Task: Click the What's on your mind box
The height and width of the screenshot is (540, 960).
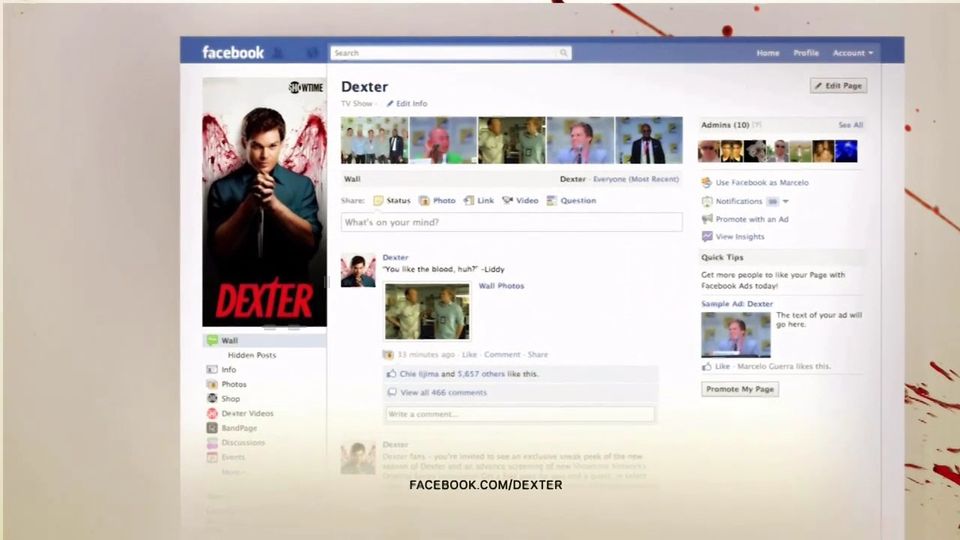Action: point(512,222)
